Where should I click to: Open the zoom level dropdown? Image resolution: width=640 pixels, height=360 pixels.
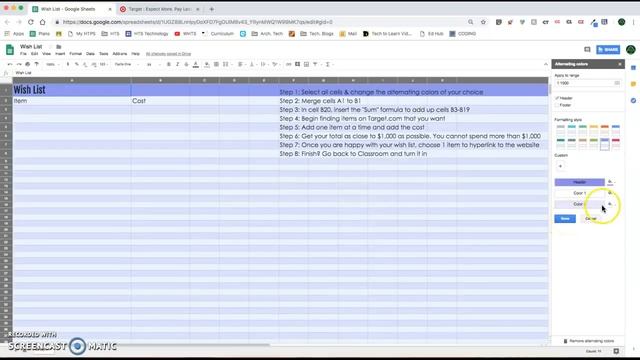(x=53, y=64)
